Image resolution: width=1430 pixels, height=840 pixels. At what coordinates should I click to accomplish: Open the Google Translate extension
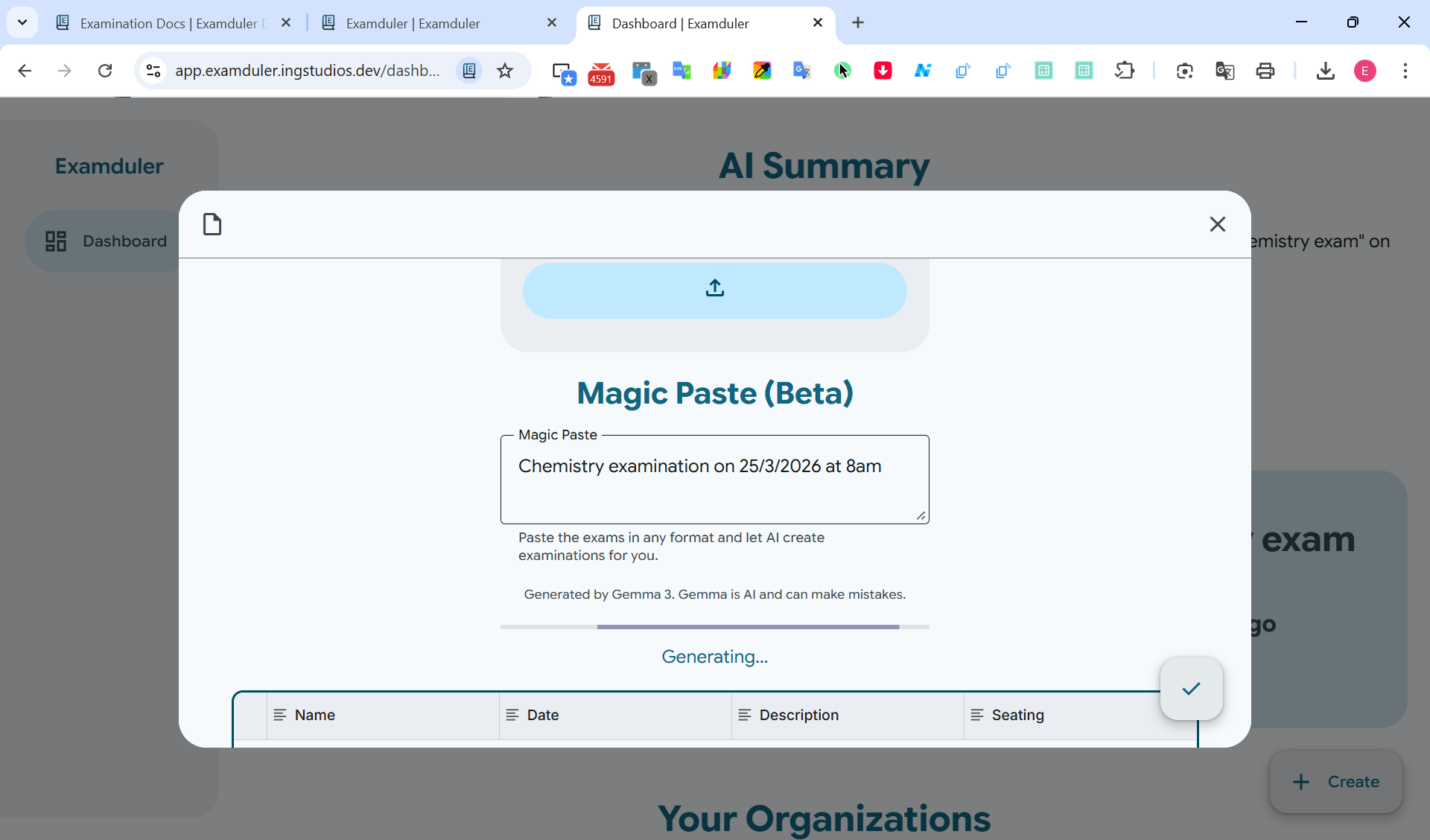801,71
